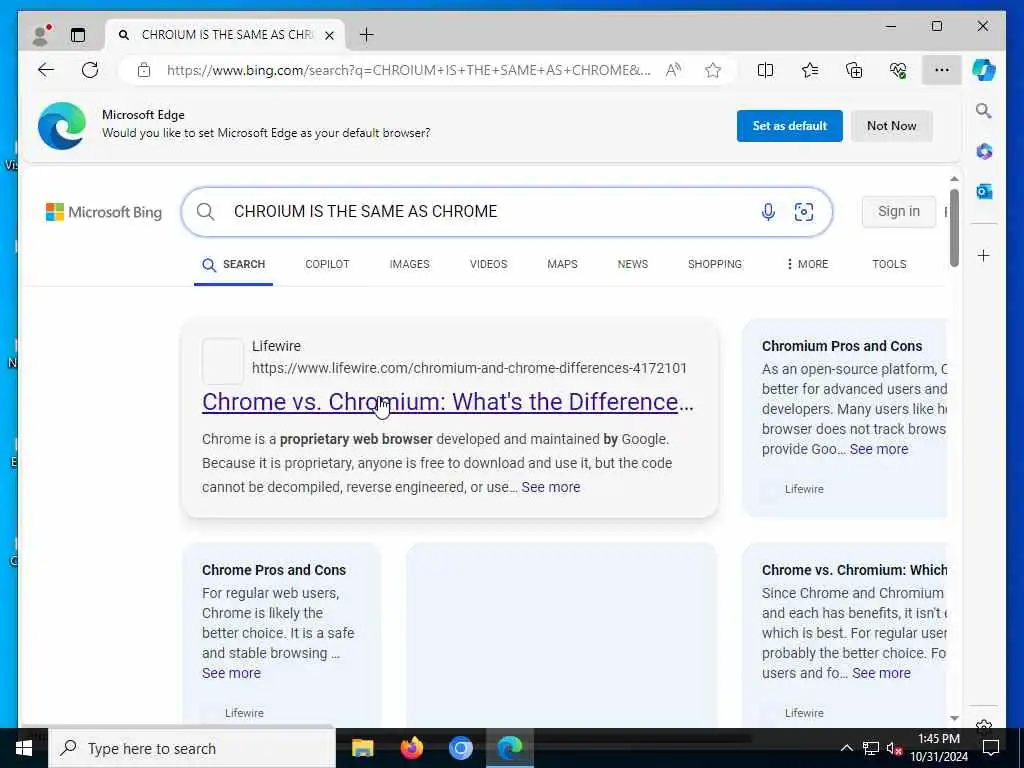
Task: Add a sidebar app with plus
Action: pyautogui.click(x=984, y=255)
